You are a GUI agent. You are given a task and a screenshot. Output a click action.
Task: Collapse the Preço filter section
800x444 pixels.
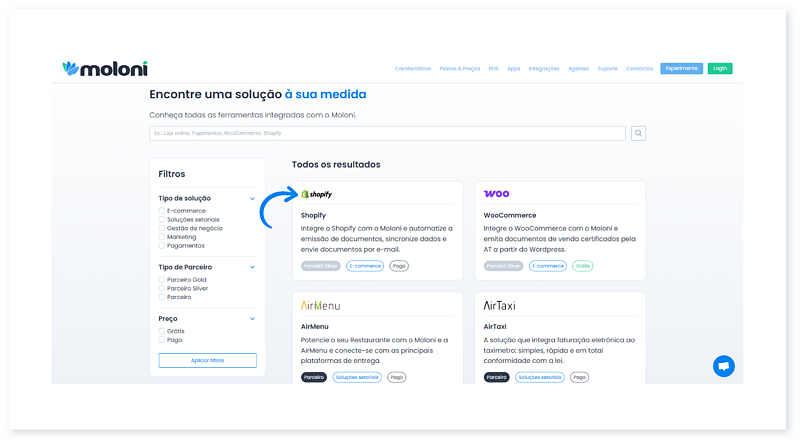(x=252, y=318)
